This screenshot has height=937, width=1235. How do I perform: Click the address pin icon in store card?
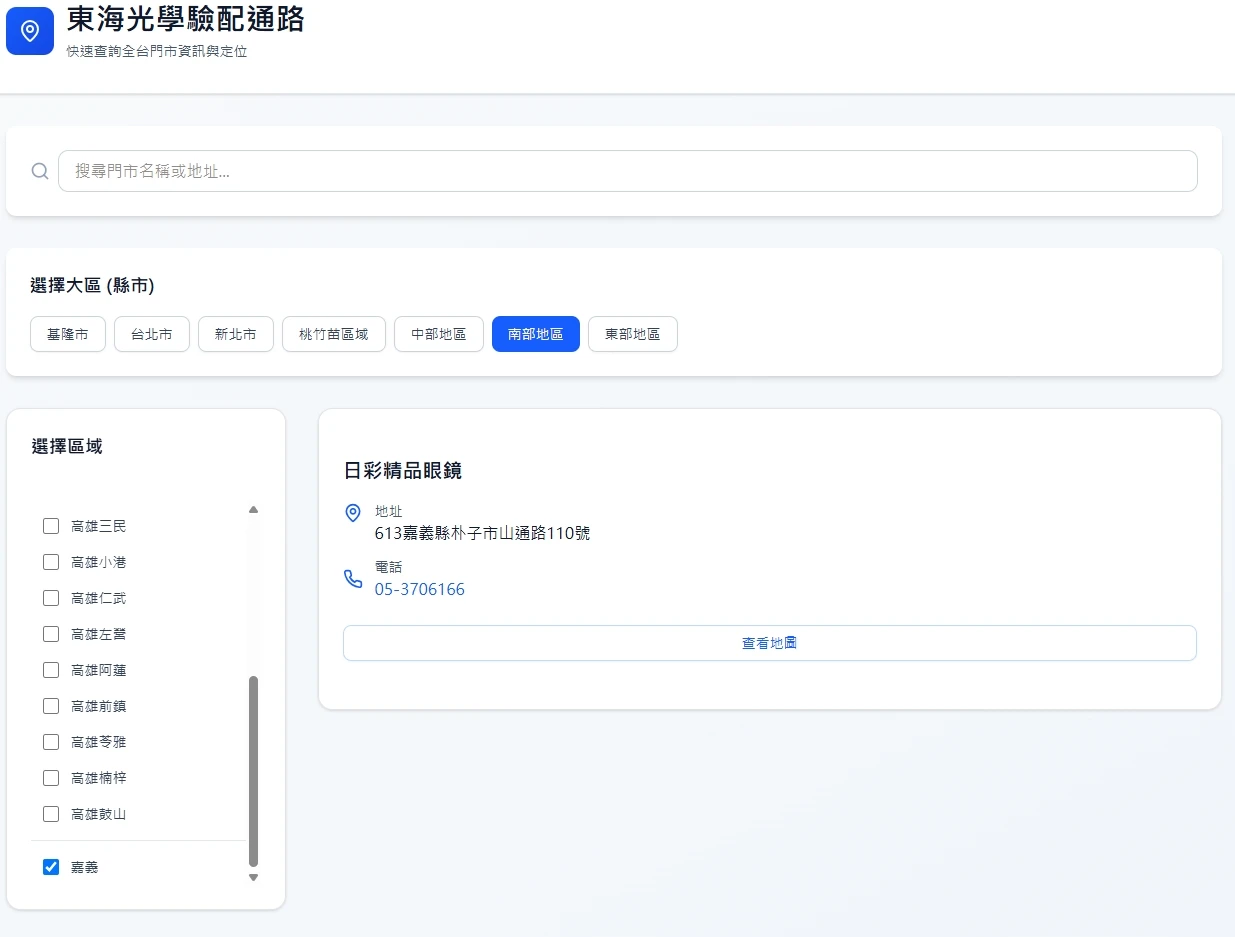(353, 513)
